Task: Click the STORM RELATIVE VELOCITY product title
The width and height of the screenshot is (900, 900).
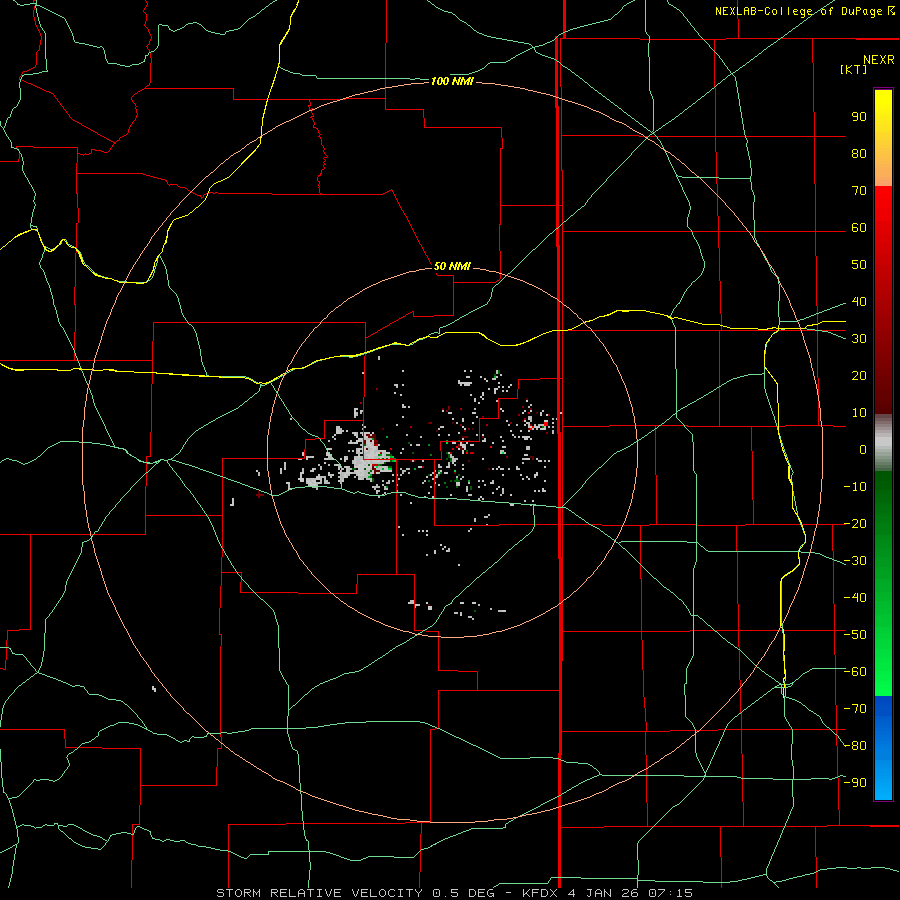Action: pyautogui.click(x=319, y=893)
